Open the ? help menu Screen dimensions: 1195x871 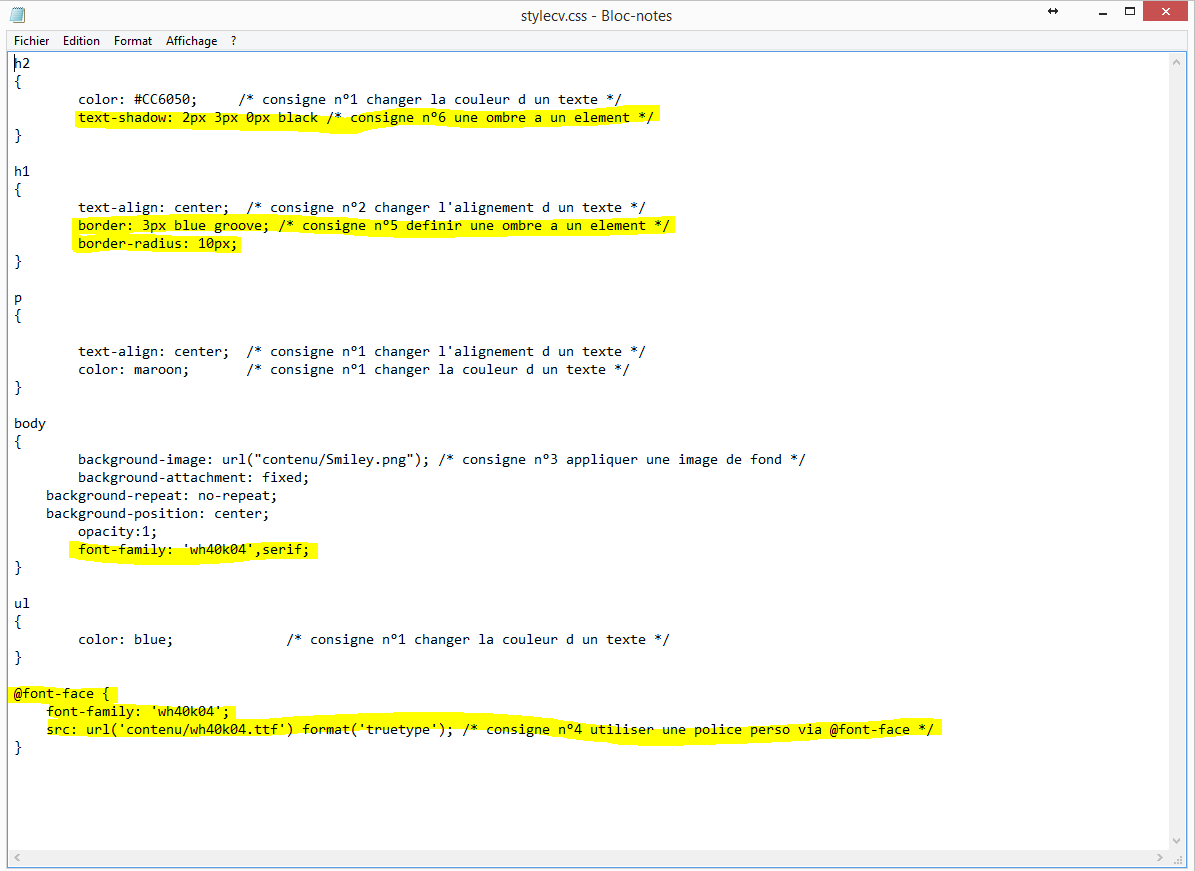click(234, 41)
